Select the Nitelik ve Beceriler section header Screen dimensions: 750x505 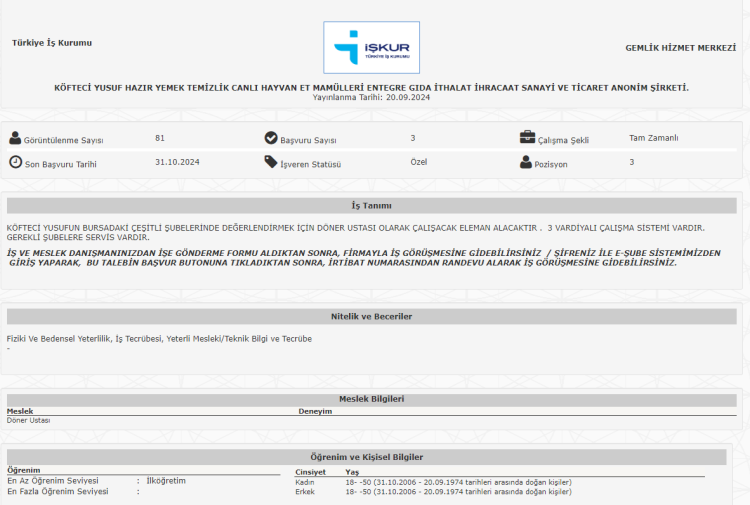[371, 316]
